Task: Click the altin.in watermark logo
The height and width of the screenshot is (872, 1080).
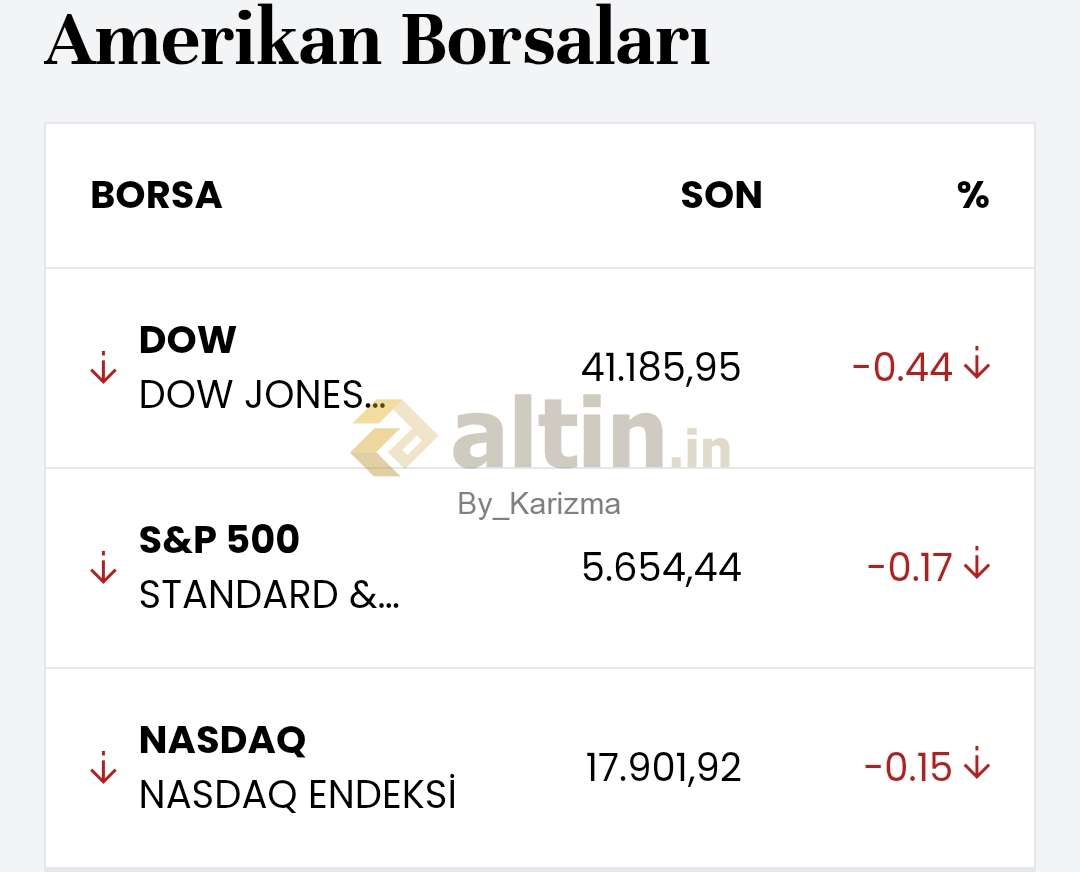Action: (540, 435)
